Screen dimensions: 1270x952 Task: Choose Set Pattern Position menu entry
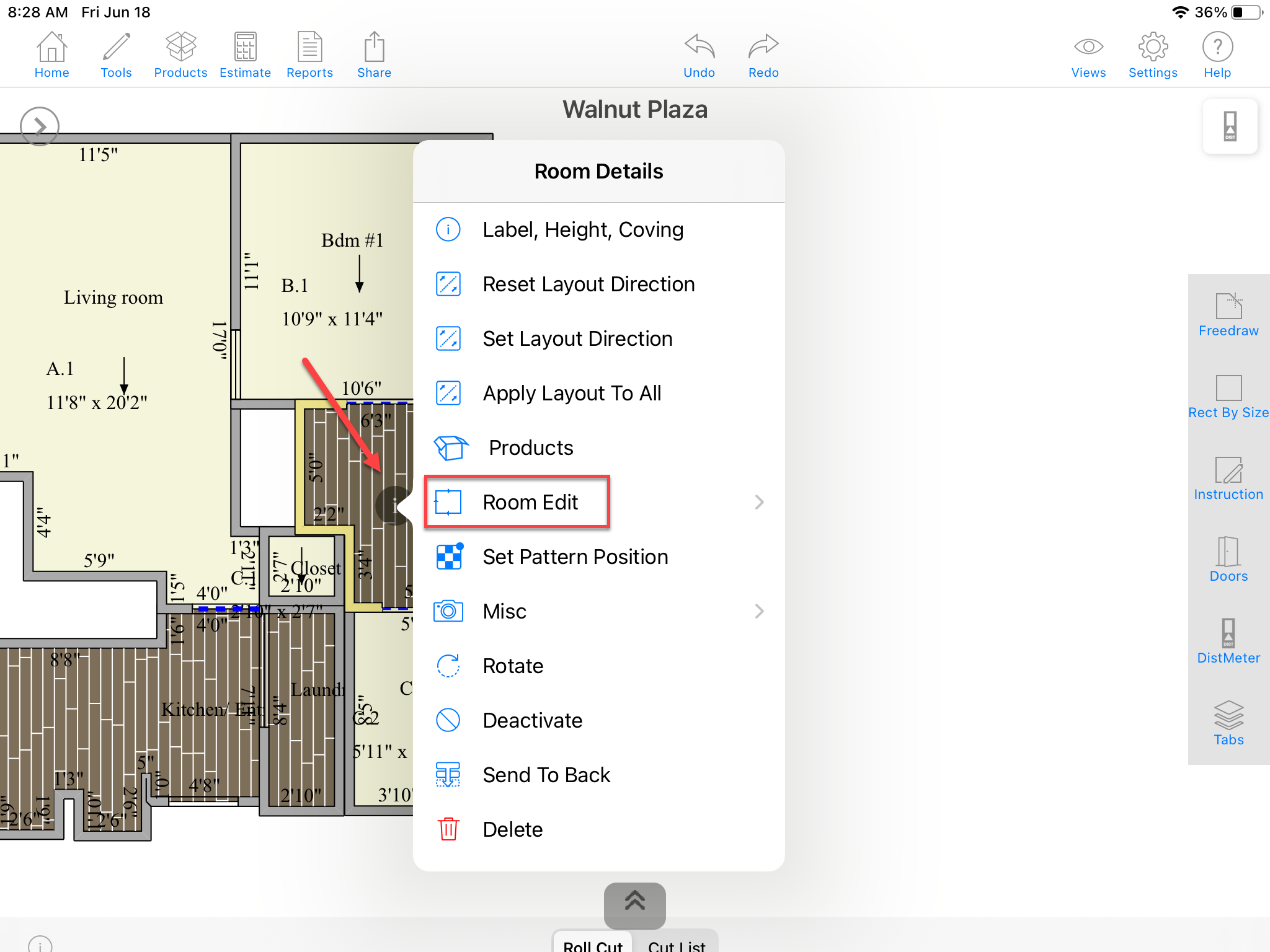(575, 557)
